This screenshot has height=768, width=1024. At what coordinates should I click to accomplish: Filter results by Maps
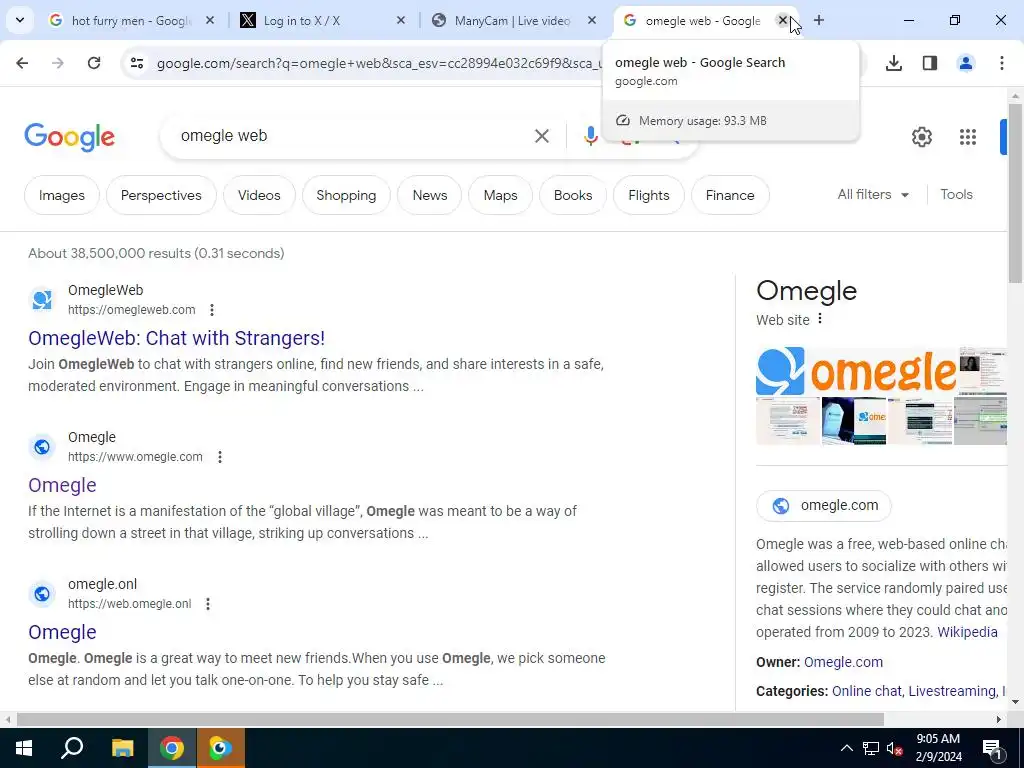[x=500, y=195]
